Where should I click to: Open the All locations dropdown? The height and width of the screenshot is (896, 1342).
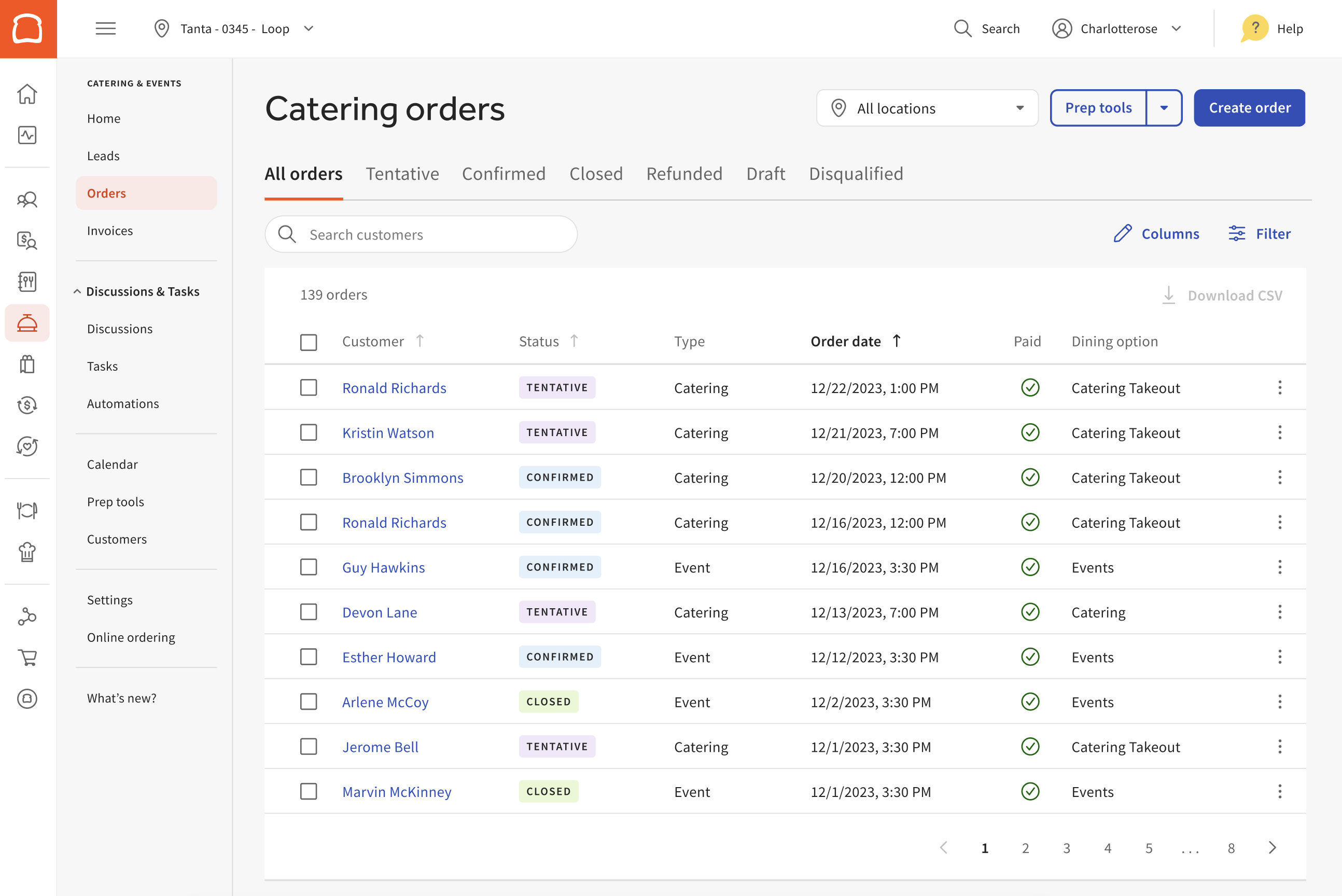click(927, 108)
